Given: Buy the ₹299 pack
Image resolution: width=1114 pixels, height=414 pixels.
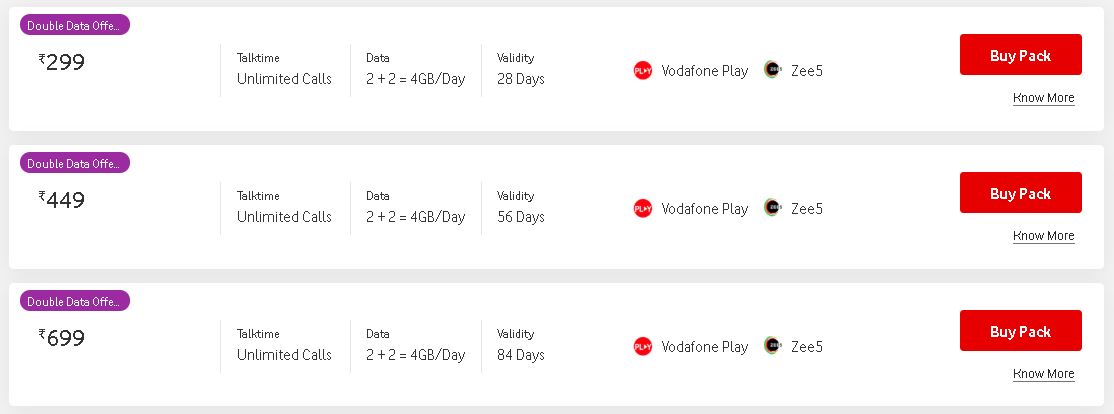Looking at the screenshot, I should point(1020,55).
